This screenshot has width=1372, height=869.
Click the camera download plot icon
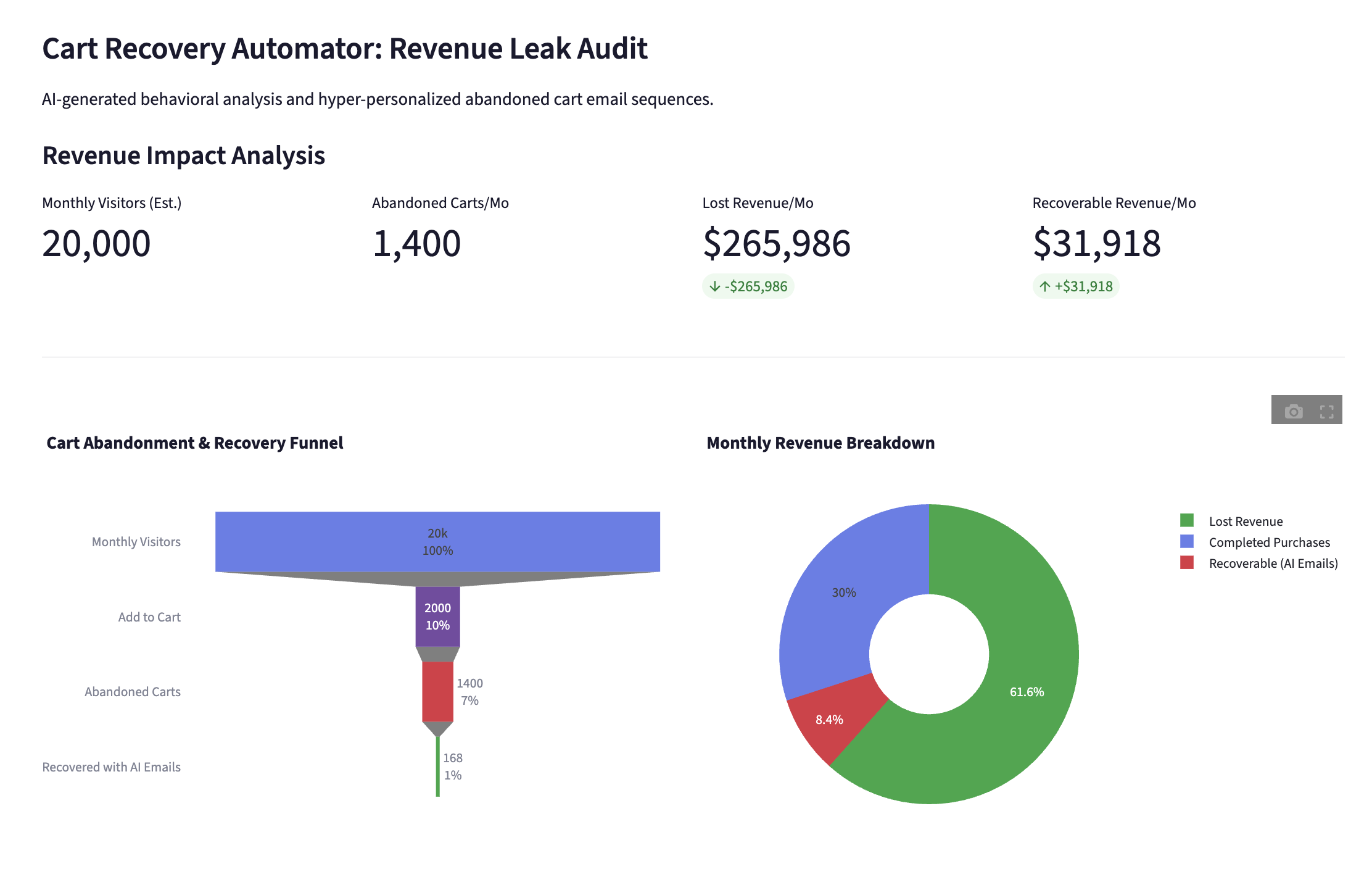1293,412
